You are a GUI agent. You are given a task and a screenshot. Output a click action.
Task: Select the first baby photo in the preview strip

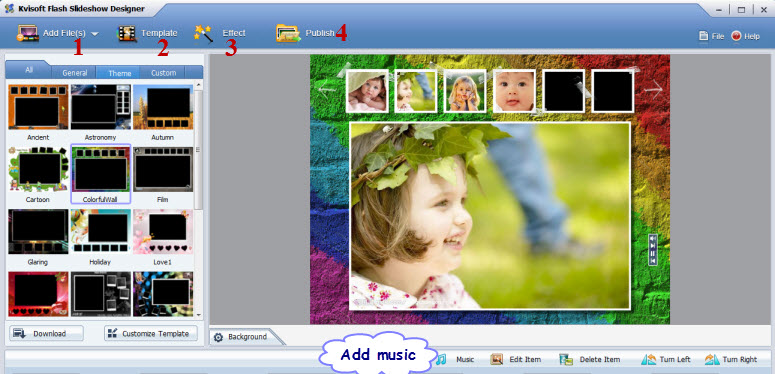(x=367, y=91)
